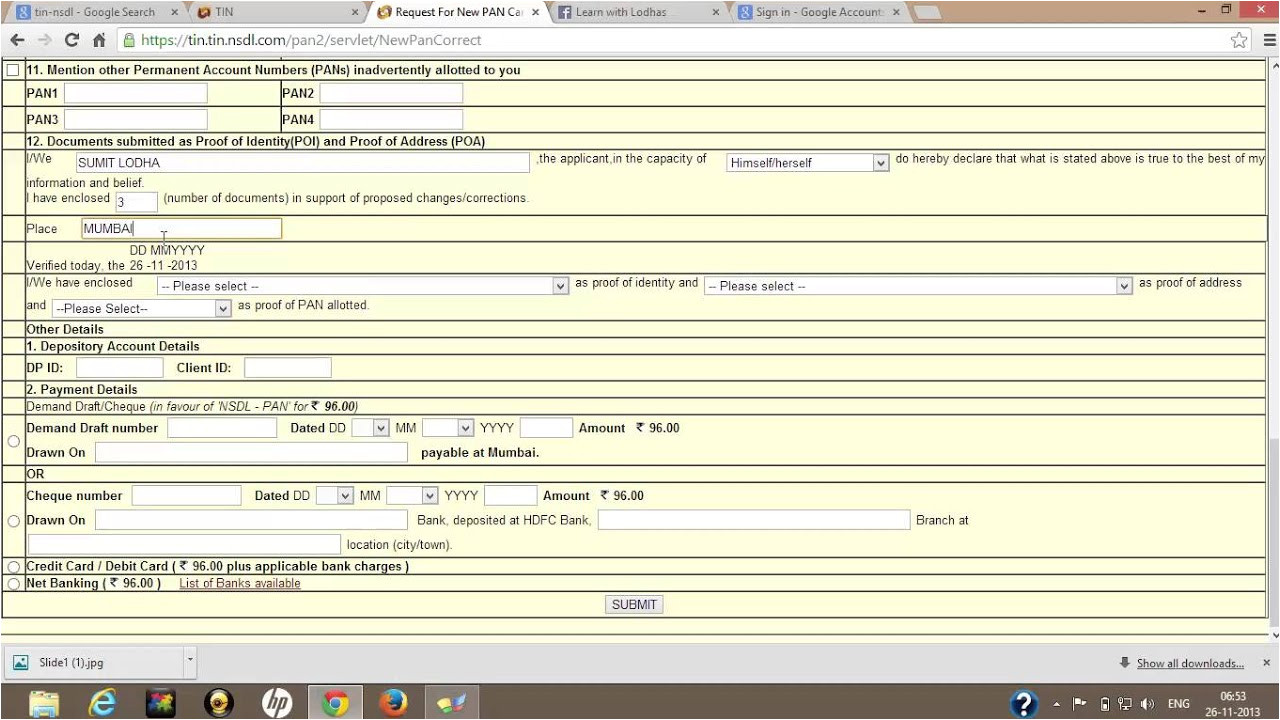This screenshot has height=720, width=1280.
Task: Click the HP icon in taskbar
Action: click(277, 704)
